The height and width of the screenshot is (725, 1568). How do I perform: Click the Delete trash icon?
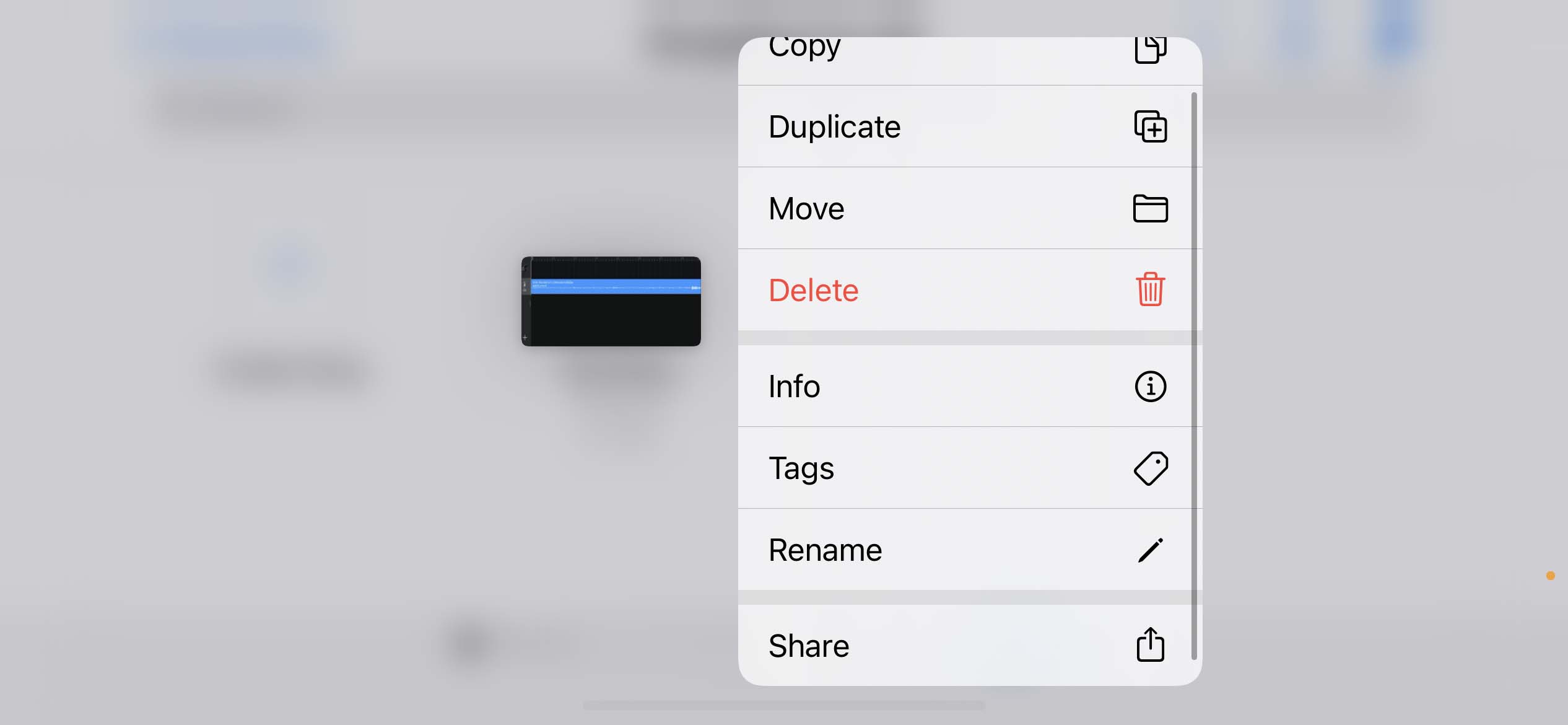tap(1150, 289)
